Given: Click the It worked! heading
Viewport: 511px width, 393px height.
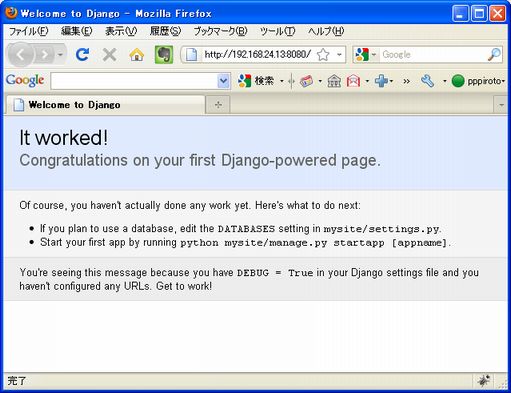Looking at the screenshot, I should 64,138.
